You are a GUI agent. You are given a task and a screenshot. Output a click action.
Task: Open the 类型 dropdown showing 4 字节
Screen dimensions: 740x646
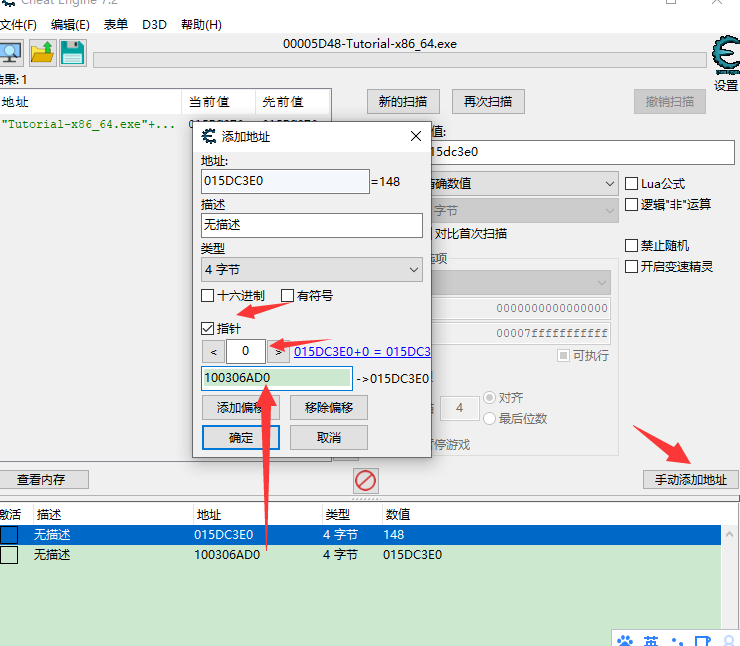coord(311,269)
